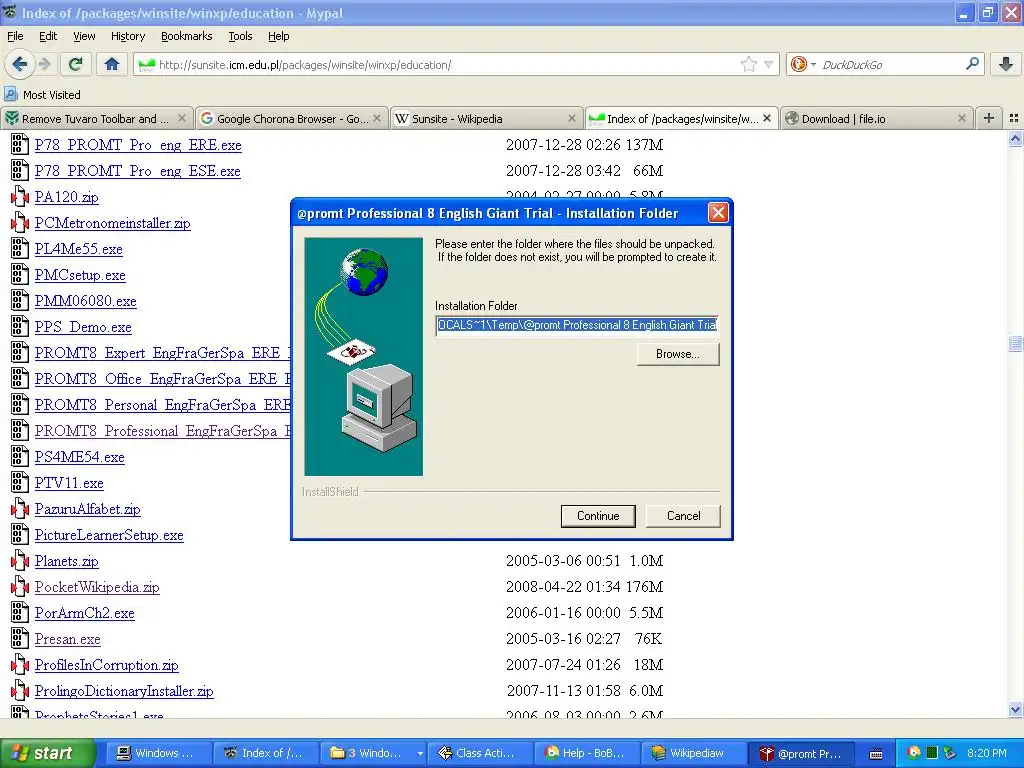Open the tab groups grid icon
Image resolution: width=1024 pixels, height=768 pixels.
1014,118
